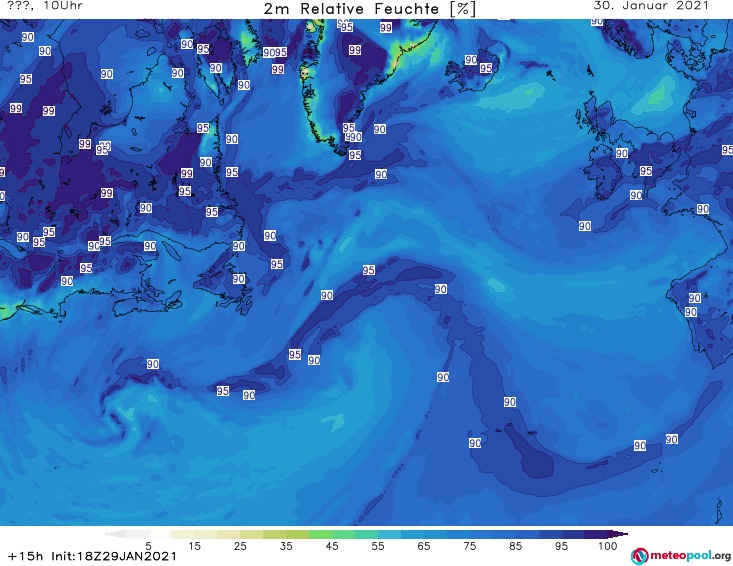733x566 pixels.
Task: Click the legend tick label '55'
Action: click(378, 546)
